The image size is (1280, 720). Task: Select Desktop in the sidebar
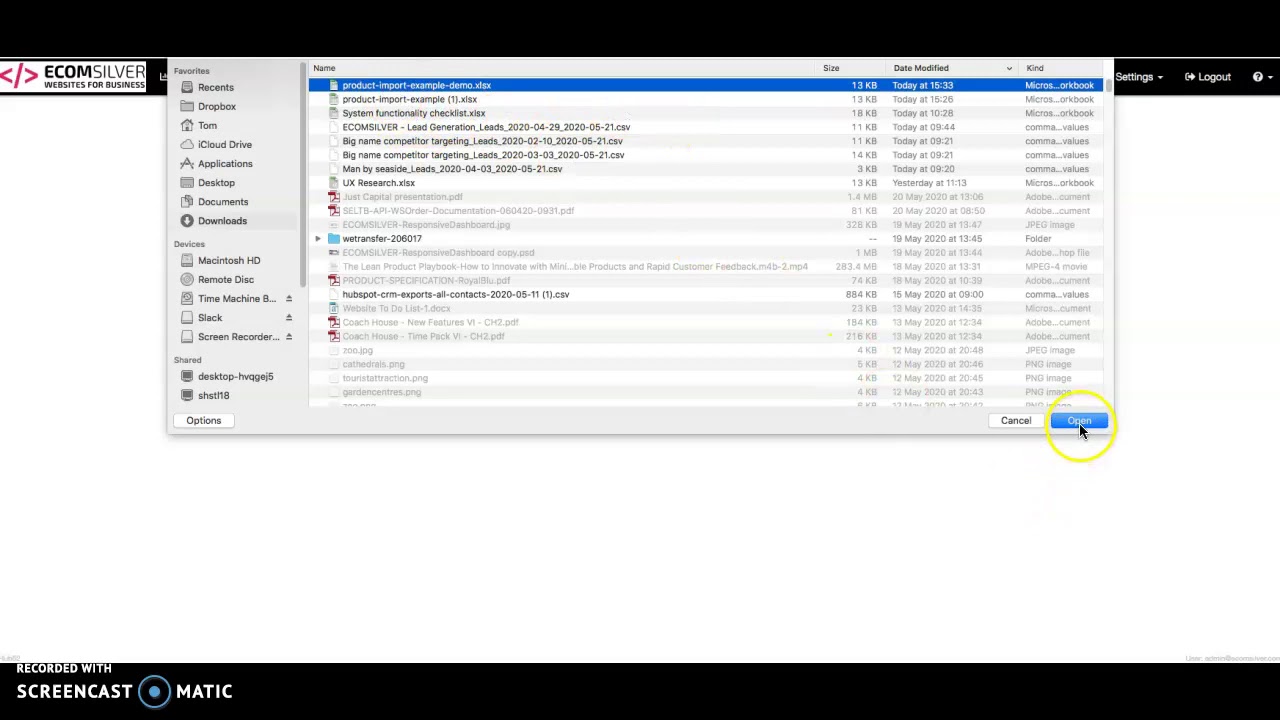click(216, 182)
